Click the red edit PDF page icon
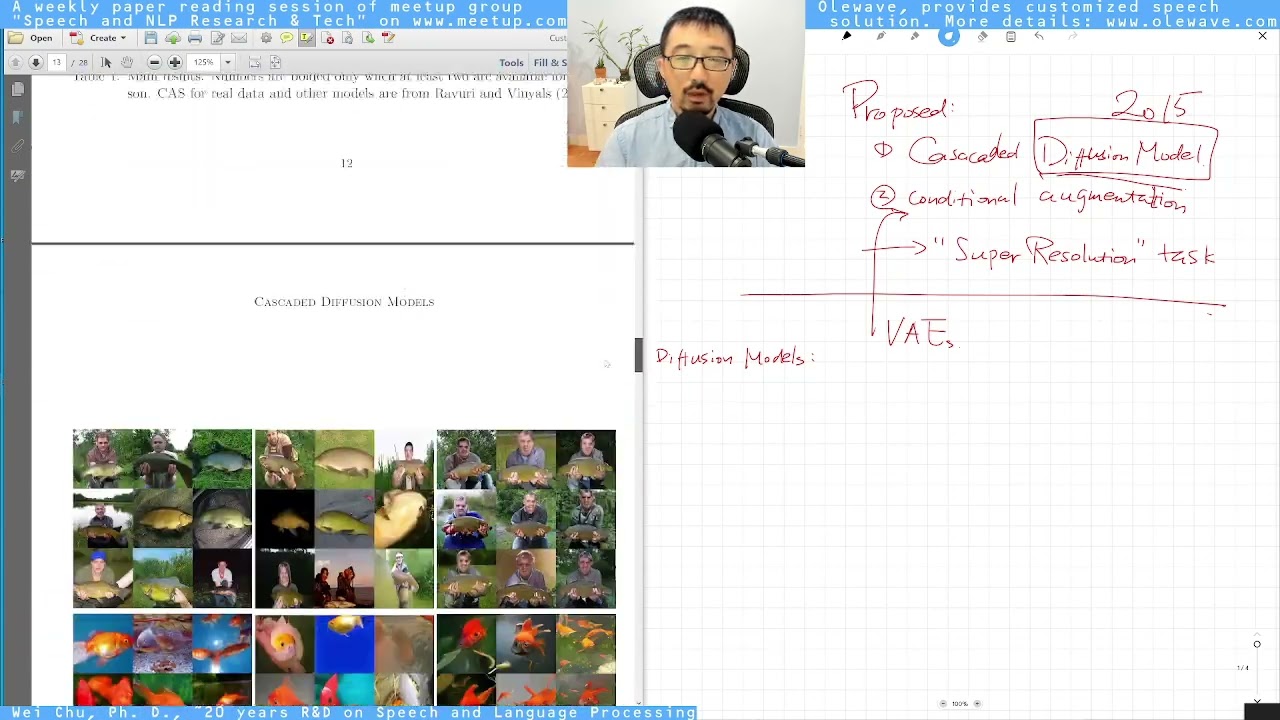1280x720 pixels. [388, 38]
